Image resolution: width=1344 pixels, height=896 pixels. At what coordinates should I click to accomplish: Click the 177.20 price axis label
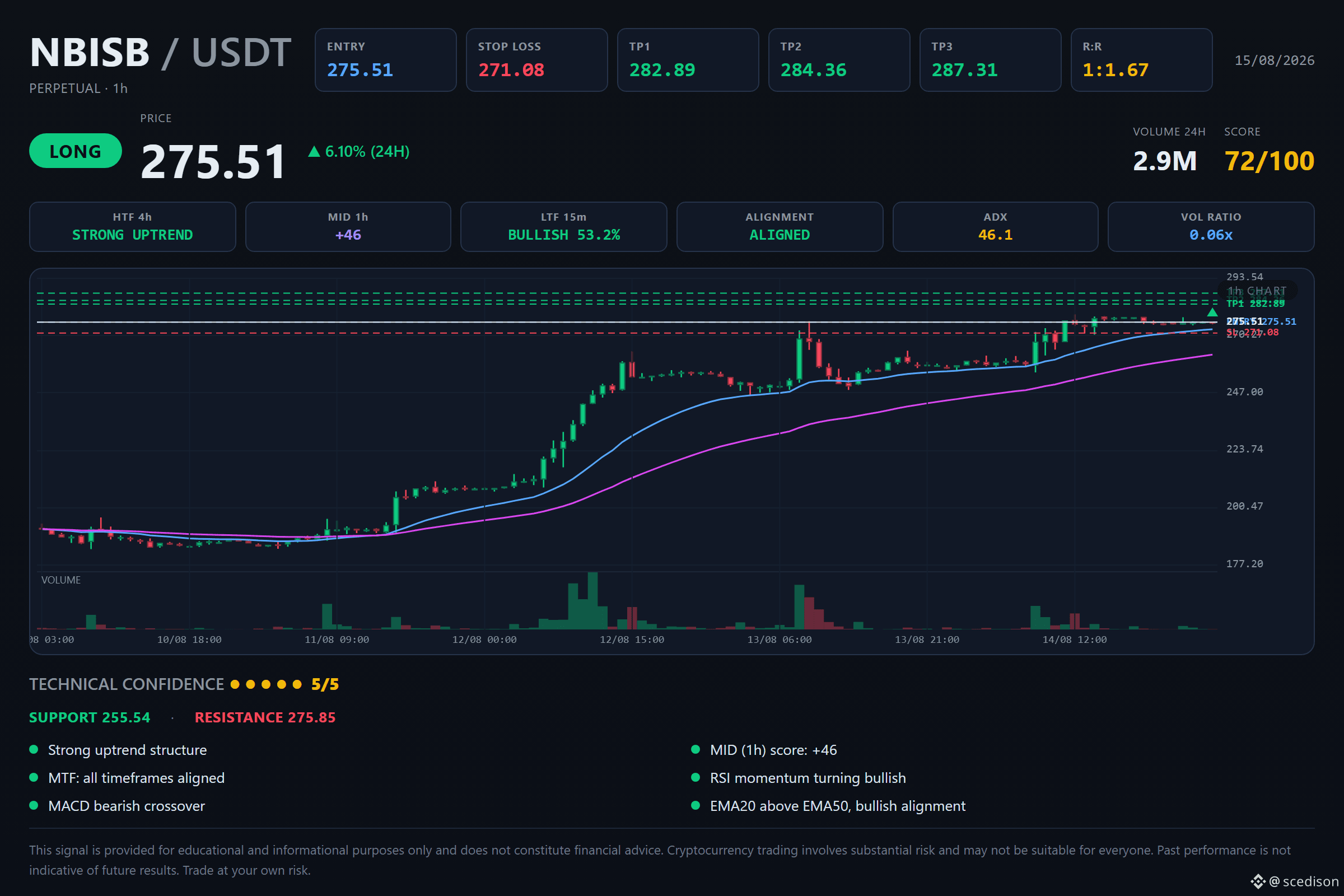(1244, 564)
